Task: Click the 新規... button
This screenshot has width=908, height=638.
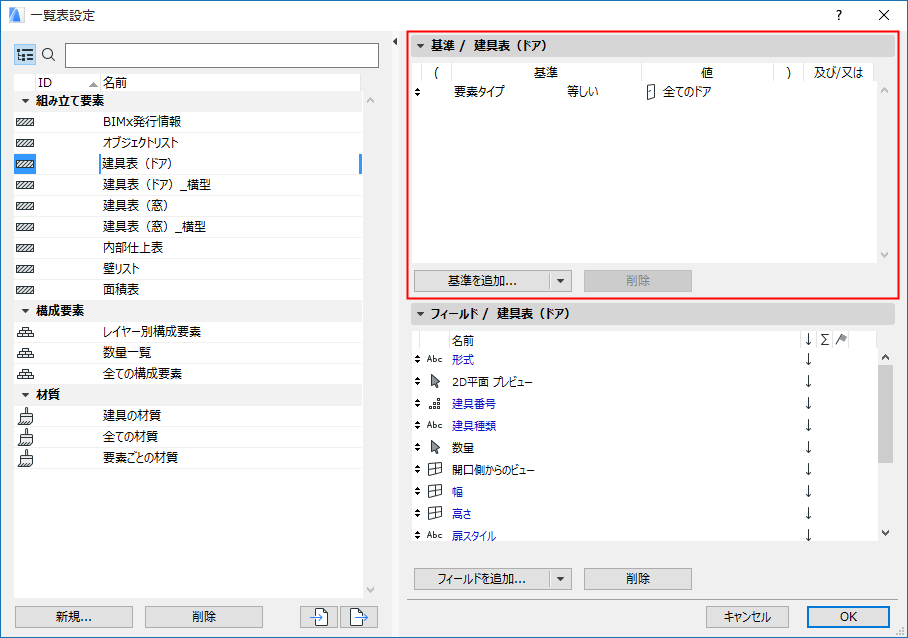Action: tap(74, 617)
